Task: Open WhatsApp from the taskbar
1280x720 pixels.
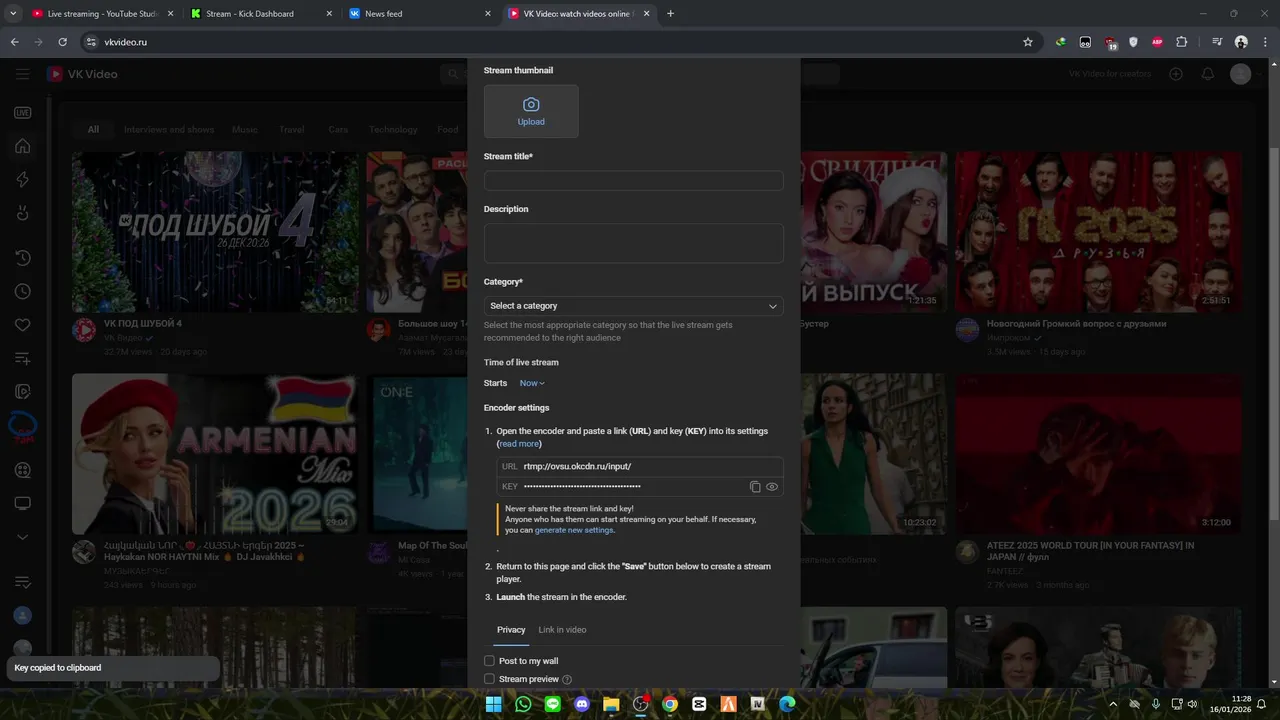Action: pyautogui.click(x=523, y=704)
